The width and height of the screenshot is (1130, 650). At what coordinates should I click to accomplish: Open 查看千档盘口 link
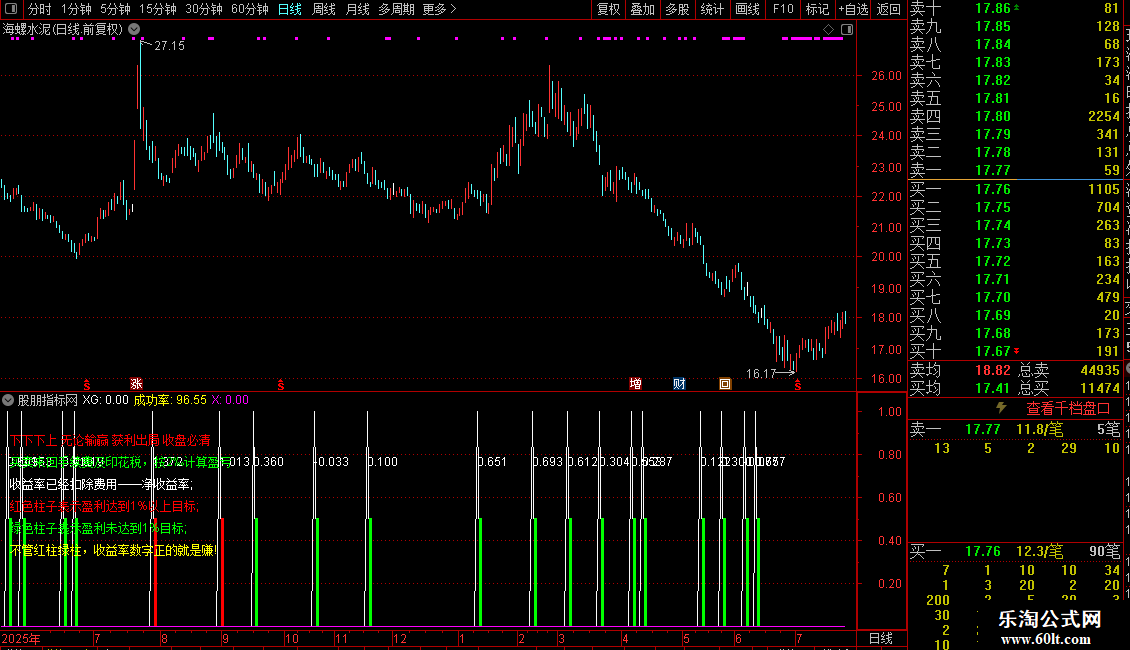pyautogui.click(x=1068, y=409)
